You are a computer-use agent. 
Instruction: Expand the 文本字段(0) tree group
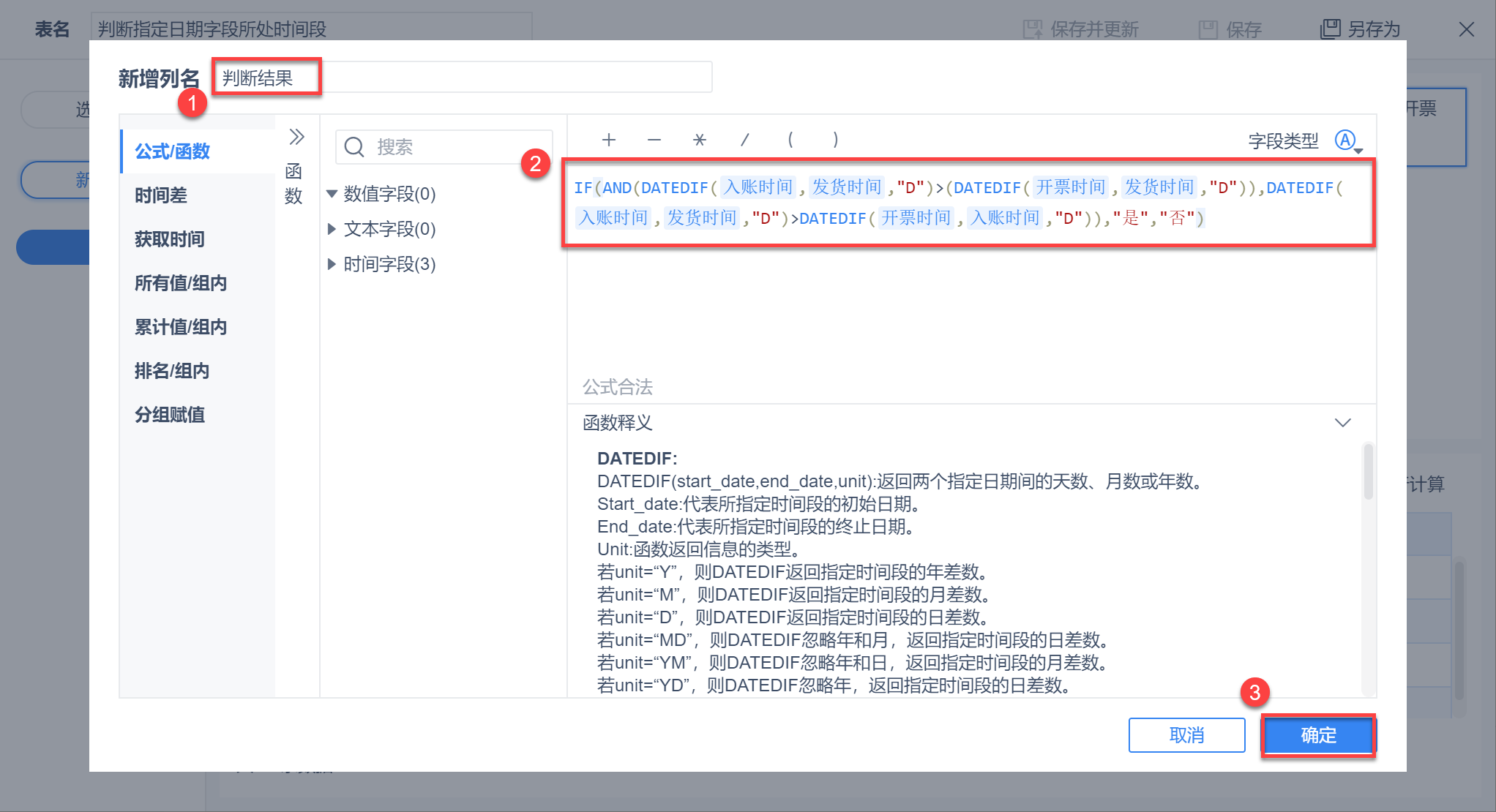point(332,229)
